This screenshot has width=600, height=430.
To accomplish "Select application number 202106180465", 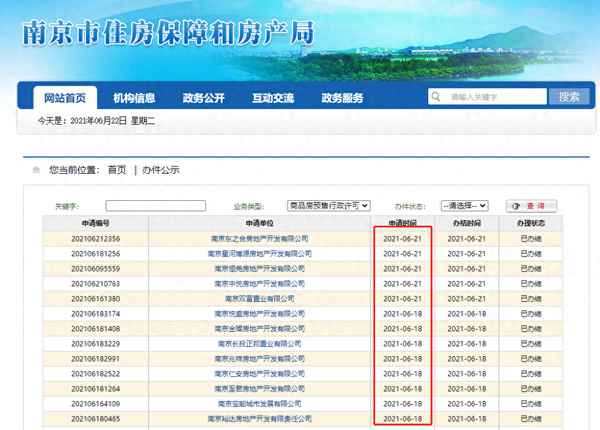I will [x=96, y=419].
